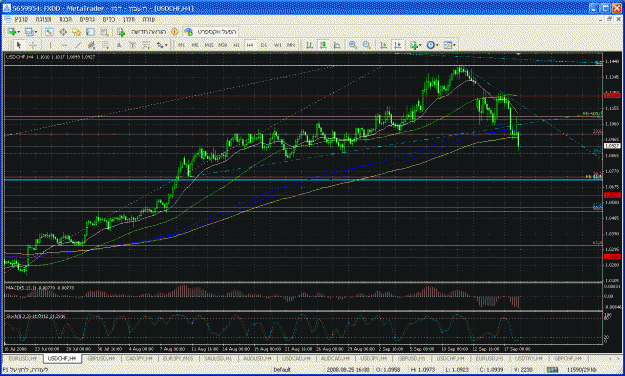Image resolution: width=625 pixels, height=376 pixels.
Task: Switch to the EURUSD,H4 chart tab
Action: [x=22, y=359]
